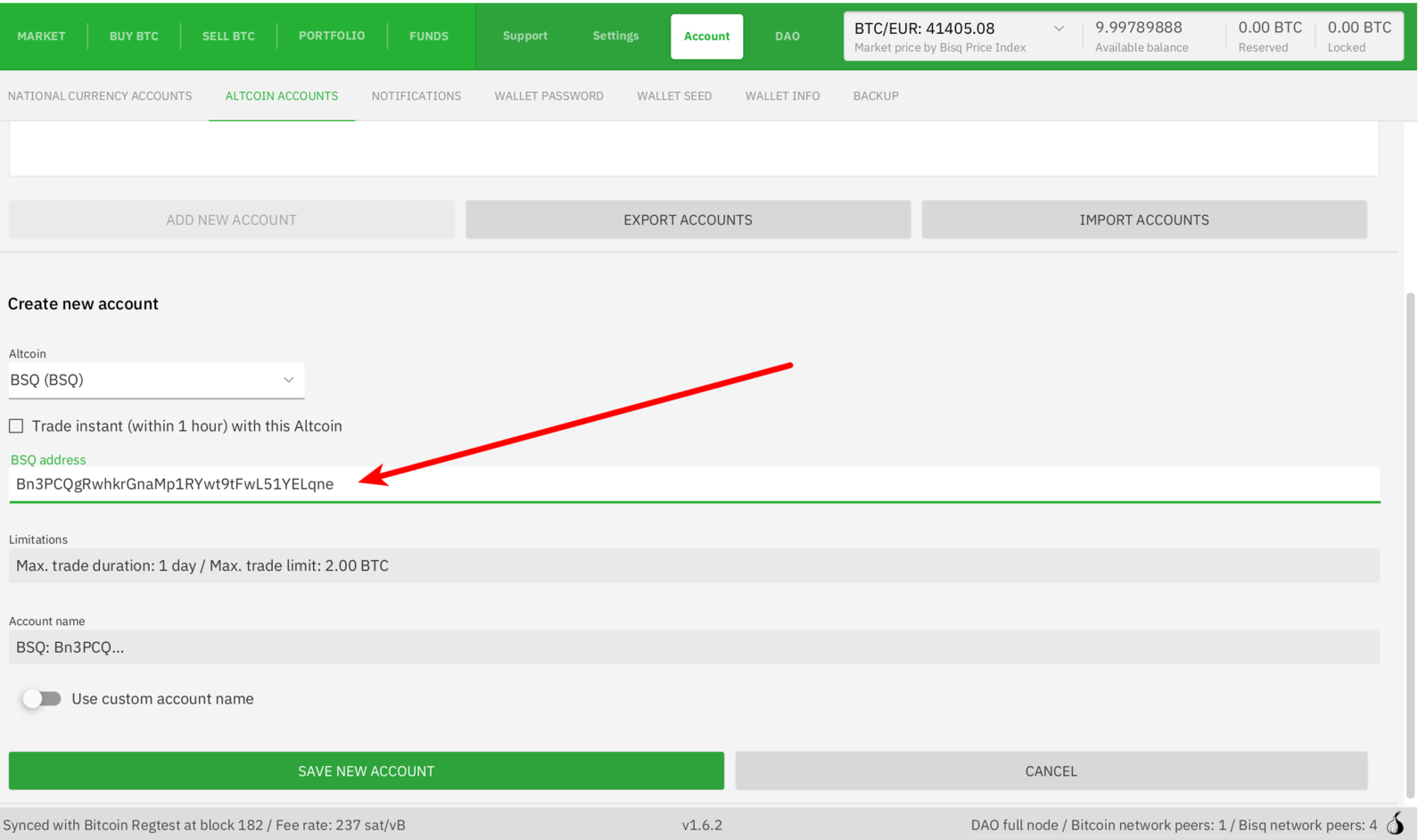
Task: Go to the Backup tab
Action: coord(875,96)
